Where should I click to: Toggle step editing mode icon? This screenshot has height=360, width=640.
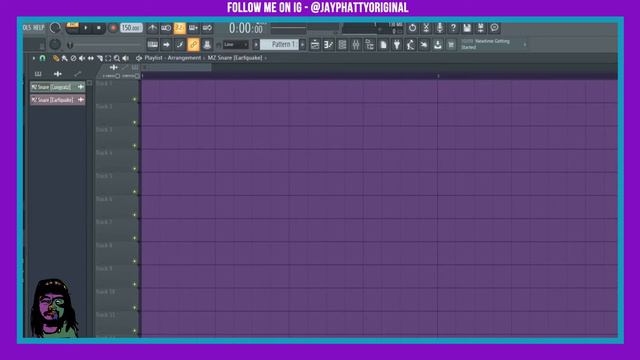point(180,44)
